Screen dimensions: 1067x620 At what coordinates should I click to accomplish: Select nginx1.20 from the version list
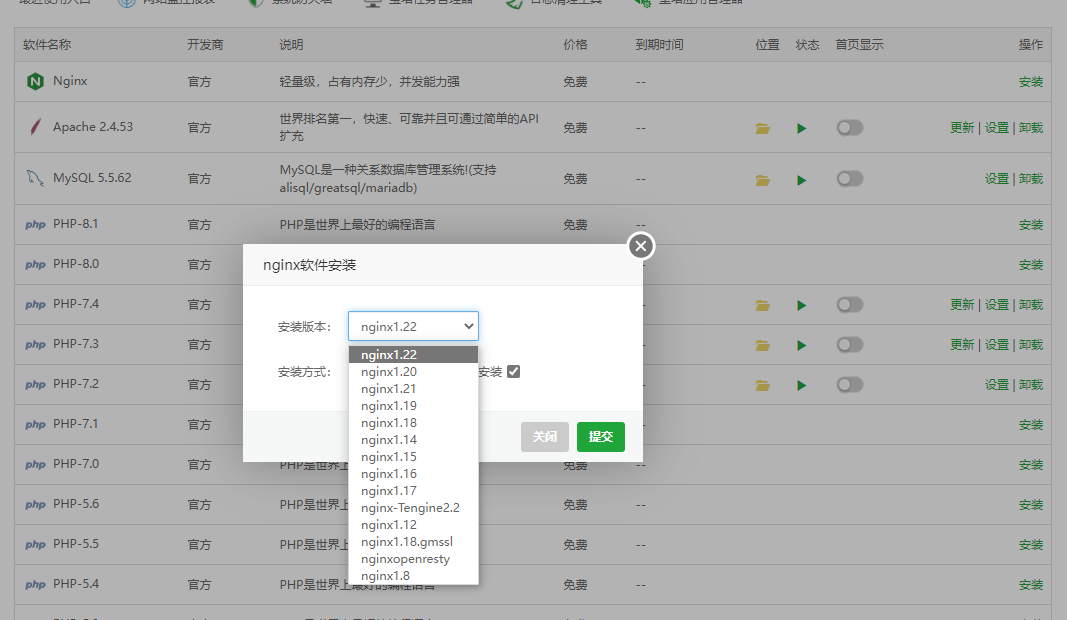click(x=413, y=372)
